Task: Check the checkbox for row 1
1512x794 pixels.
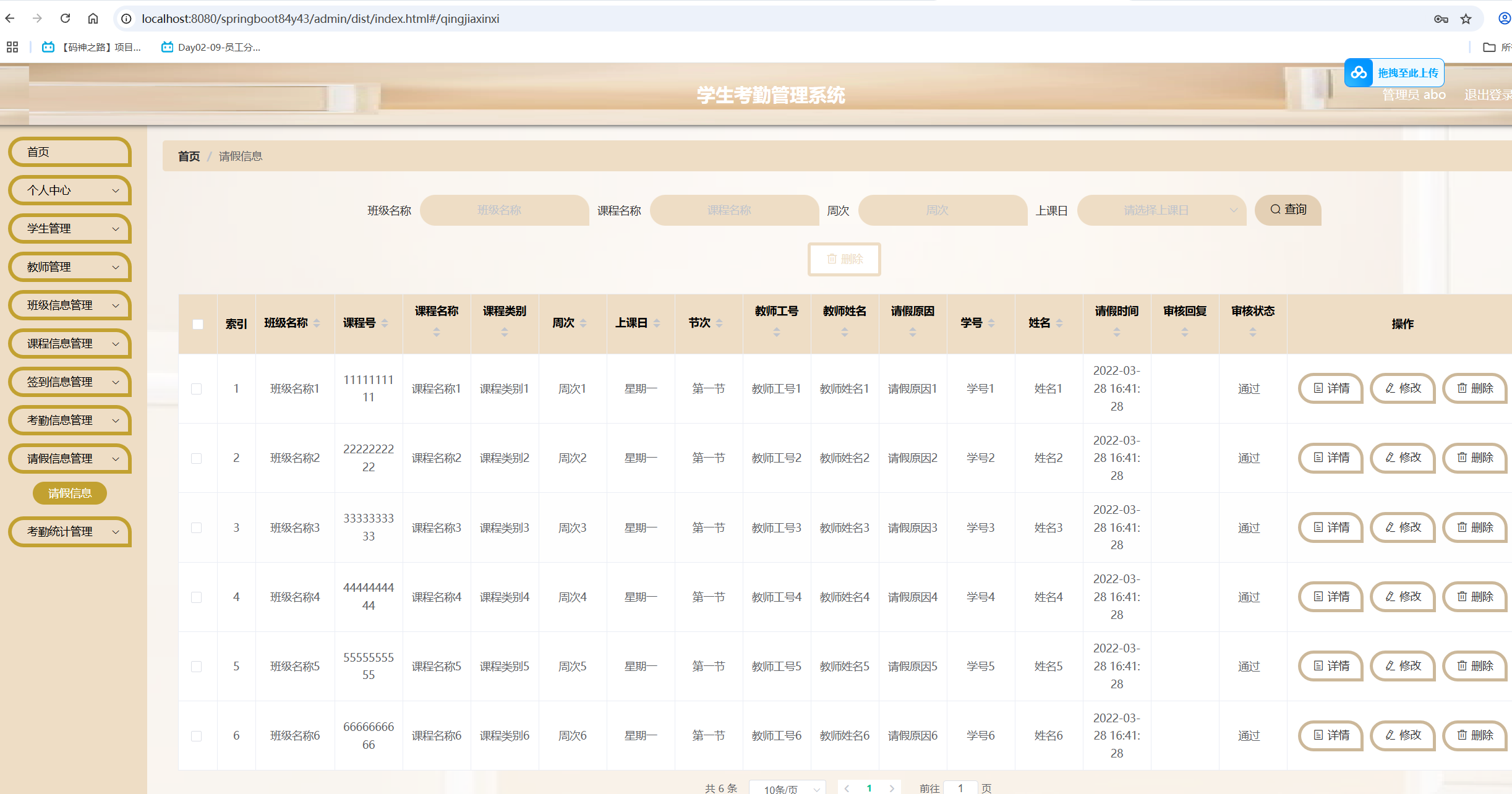Action: 197,389
